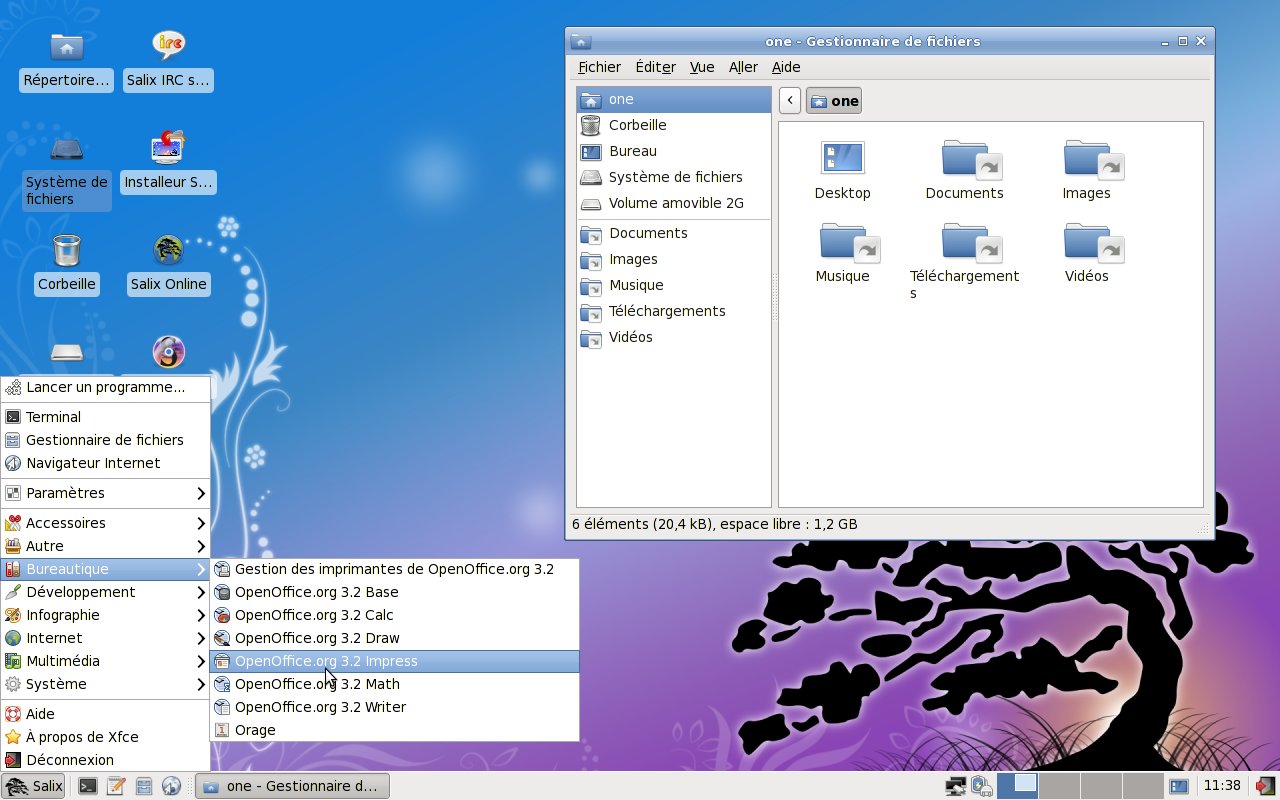This screenshot has height=800, width=1280.
Task: Select À propos de Xfce
Action: tap(105, 737)
